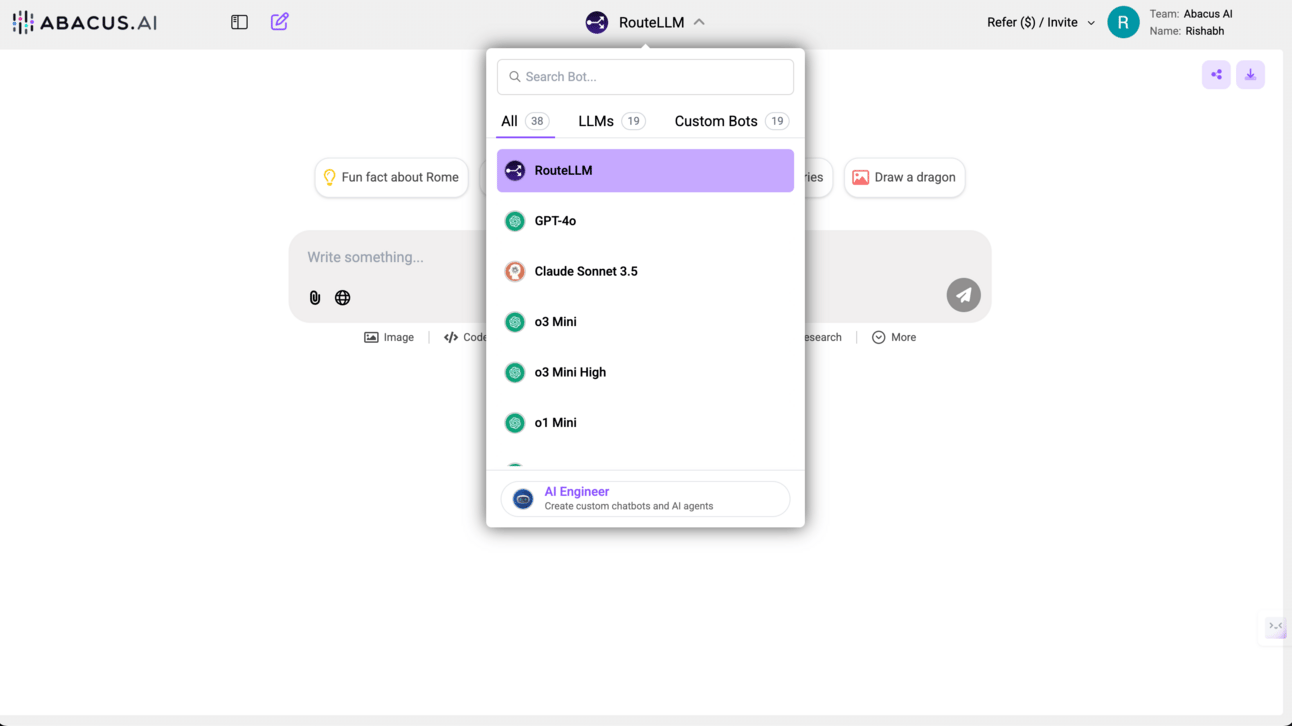1292x726 pixels.
Task: Click the Name: Rishabh text
Action: coord(1187,31)
